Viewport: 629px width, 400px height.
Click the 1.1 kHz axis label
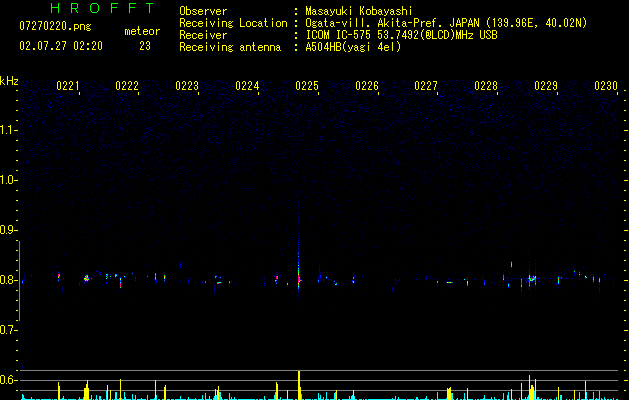tap(8, 130)
